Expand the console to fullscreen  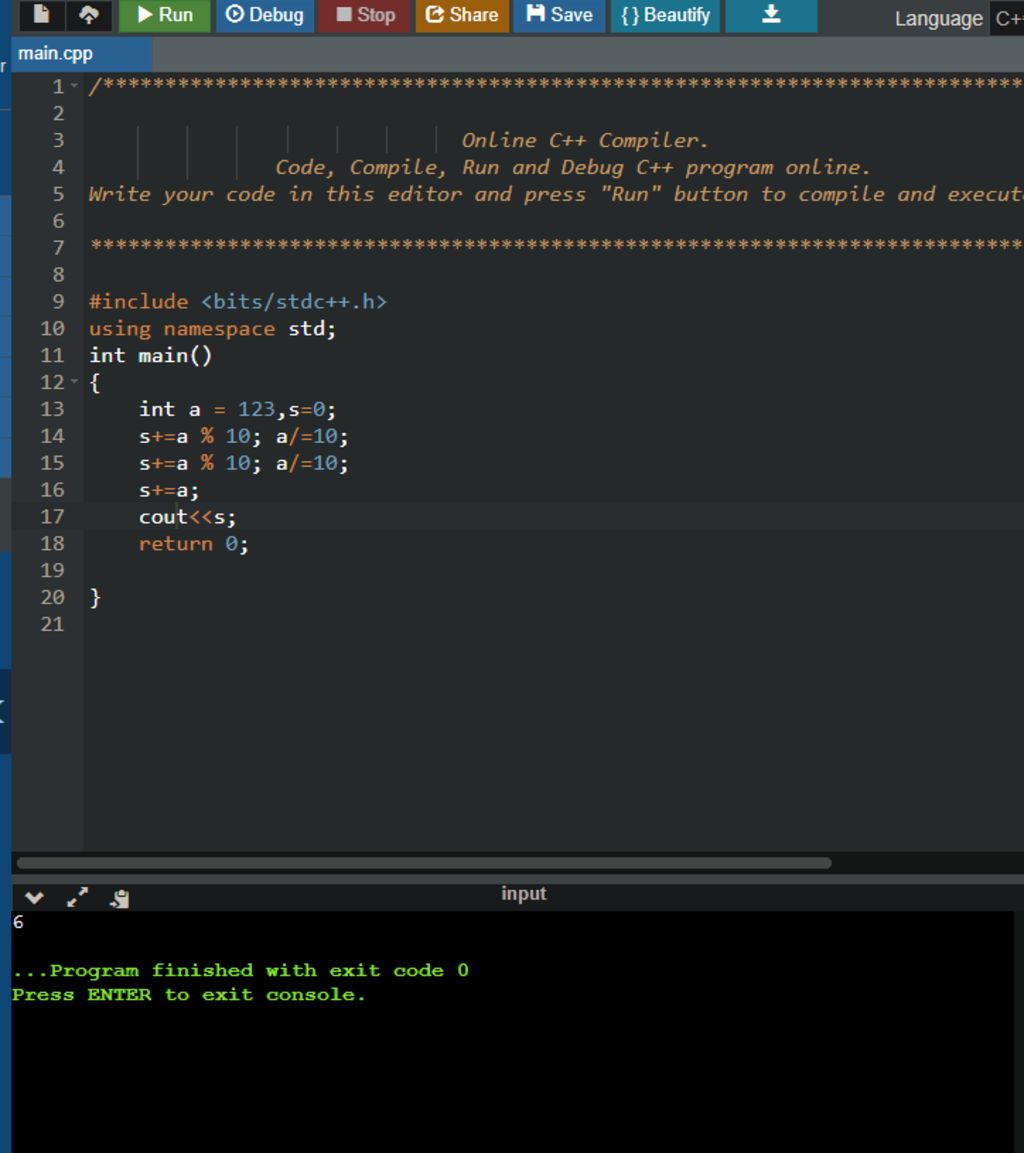[x=77, y=897]
